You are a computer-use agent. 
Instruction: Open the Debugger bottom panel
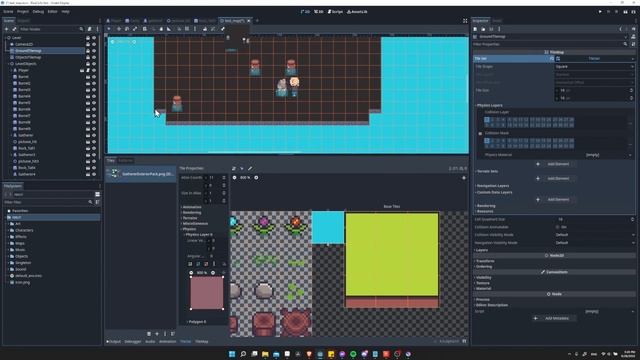133,342
